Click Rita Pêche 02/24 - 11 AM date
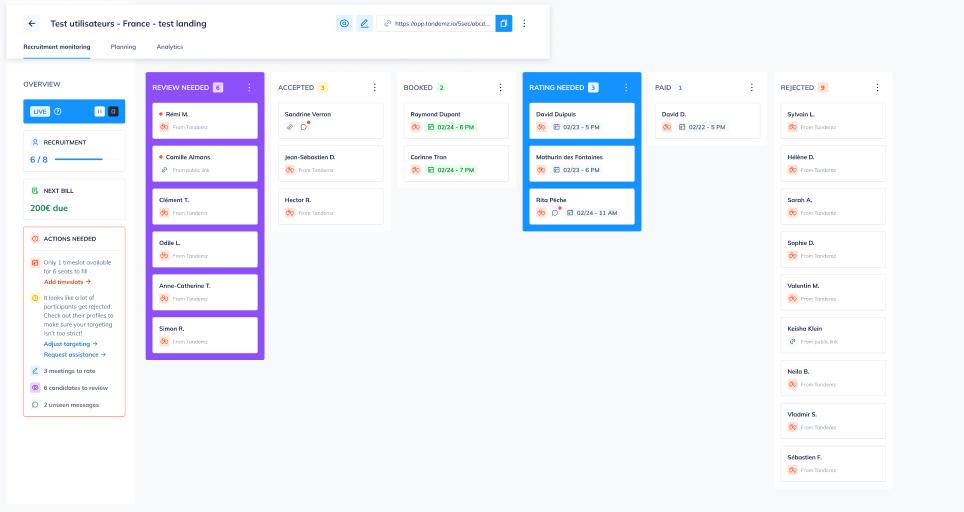Screen dimensions: 964x512 (592, 213)
